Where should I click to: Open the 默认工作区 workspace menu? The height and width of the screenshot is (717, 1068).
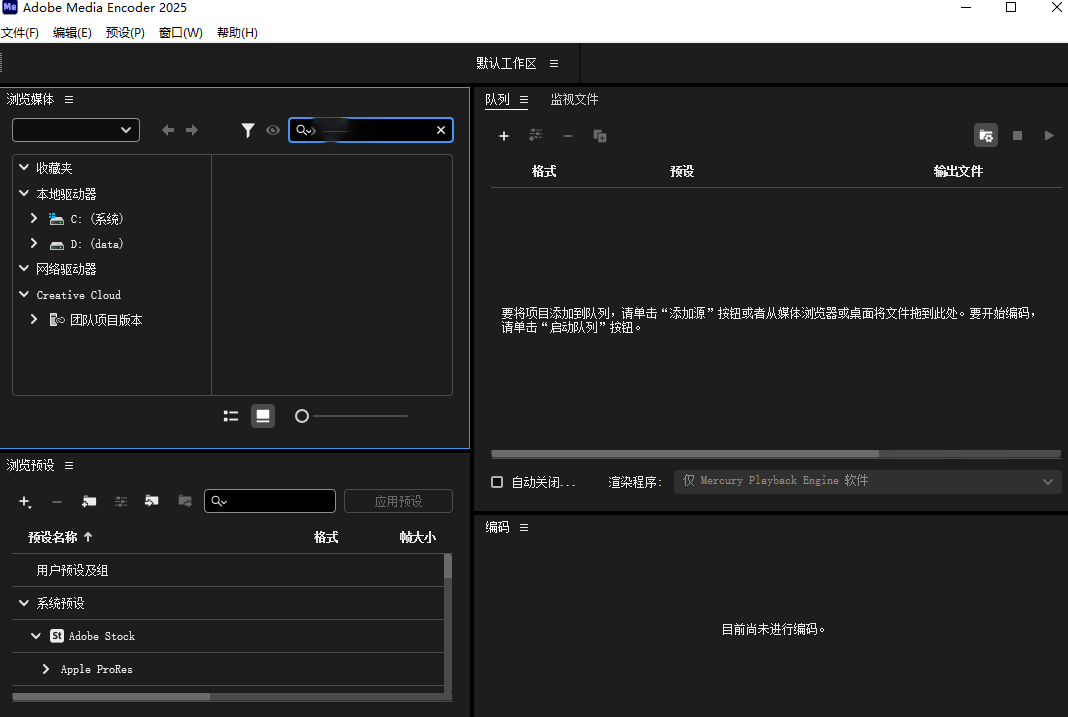[x=554, y=63]
